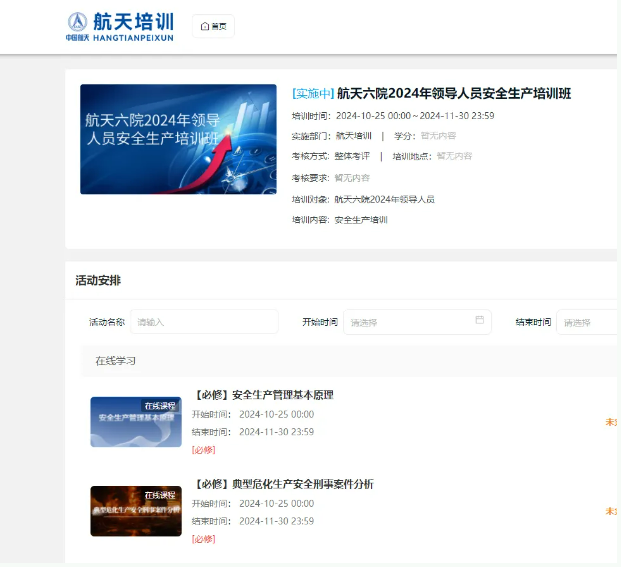Image resolution: width=621 pixels, height=567 pixels.
Task: Click the 活动安排 section heading
Action: (98, 280)
